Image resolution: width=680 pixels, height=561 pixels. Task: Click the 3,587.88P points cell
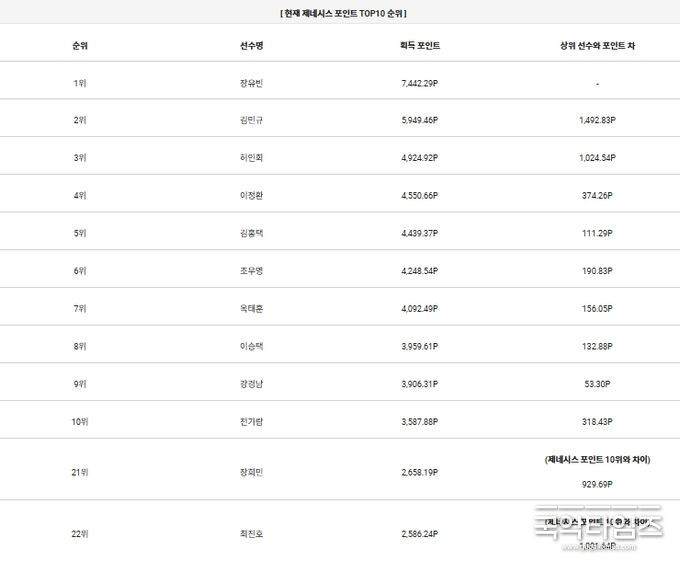420,422
